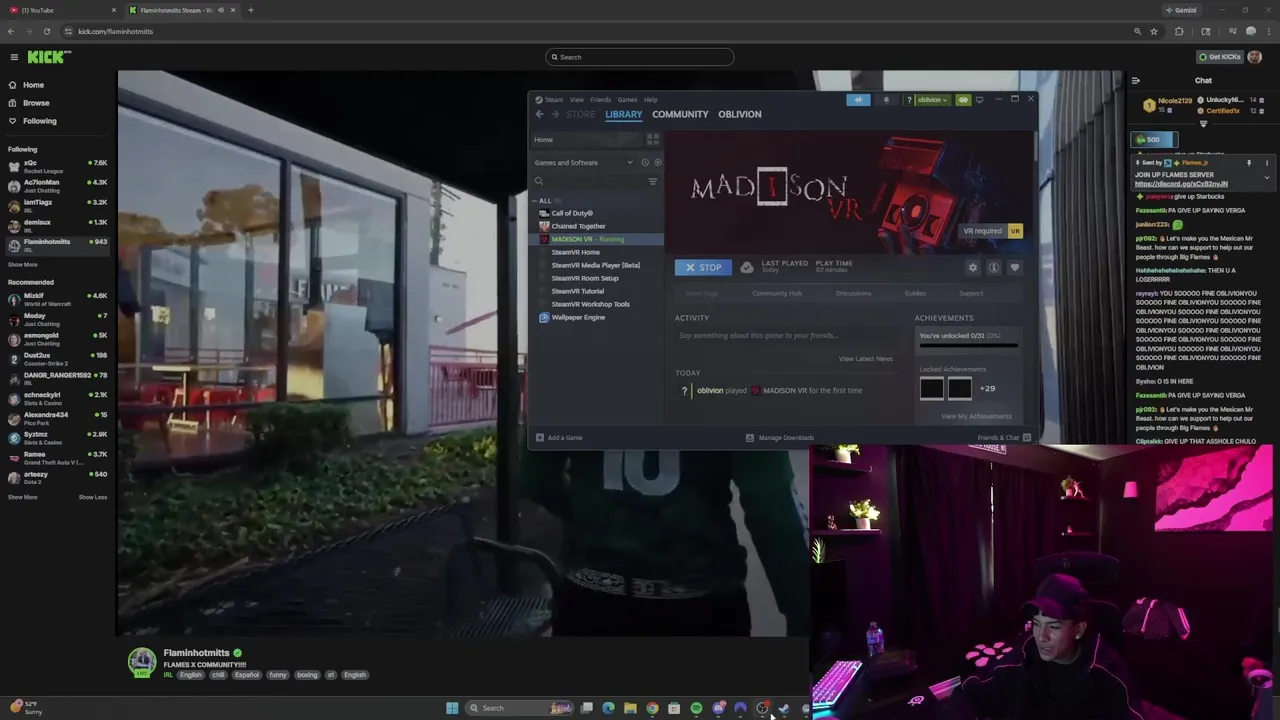Open Discord from the Windows taskbar
Screen dimensions: 1280x720
click(x=718, y=708)
